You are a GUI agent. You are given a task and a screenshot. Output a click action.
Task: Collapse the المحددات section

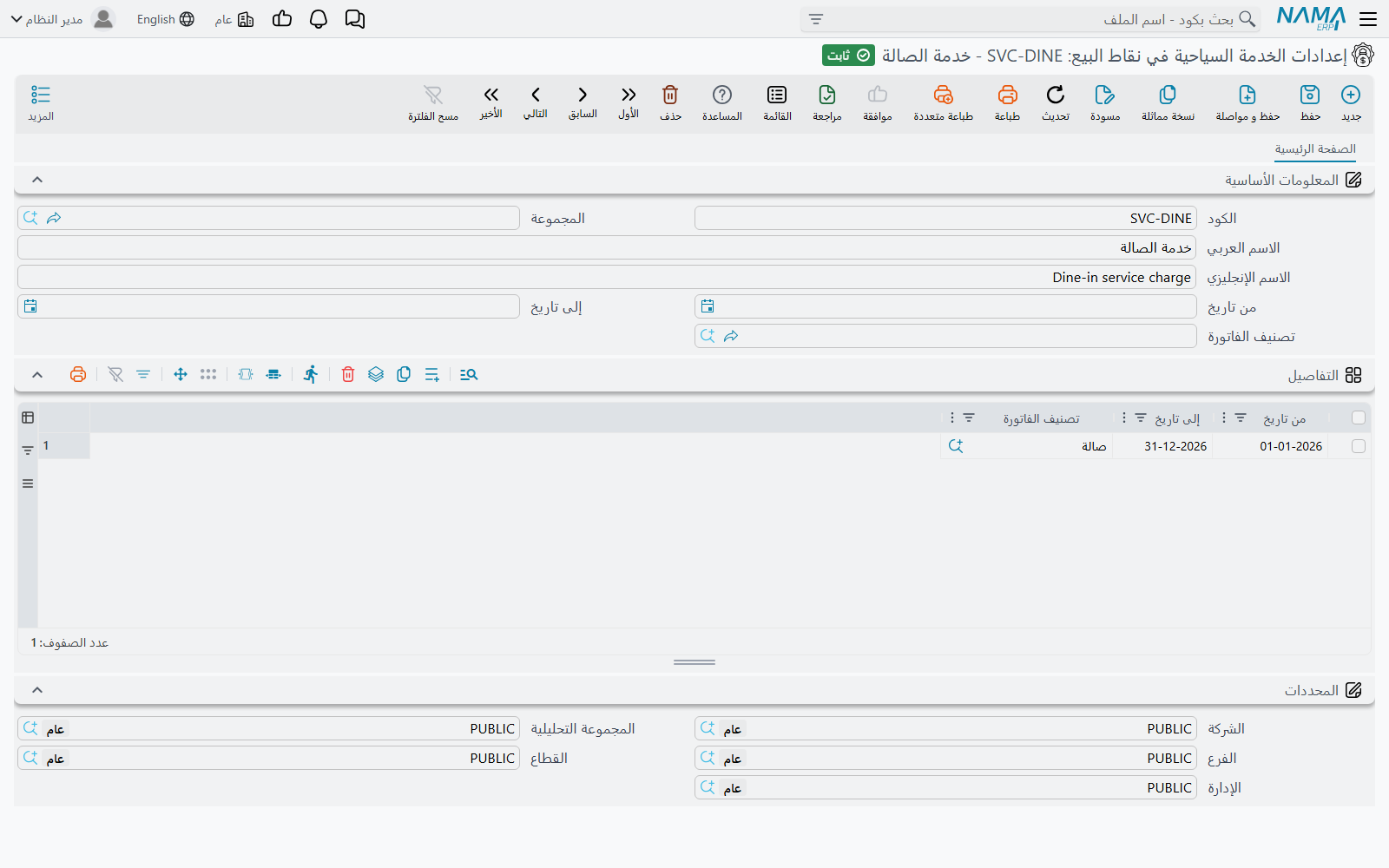37,690
